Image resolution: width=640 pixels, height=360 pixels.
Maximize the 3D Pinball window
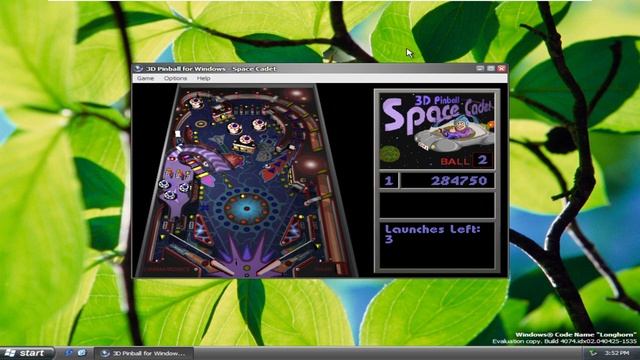[x=491, y=68]
